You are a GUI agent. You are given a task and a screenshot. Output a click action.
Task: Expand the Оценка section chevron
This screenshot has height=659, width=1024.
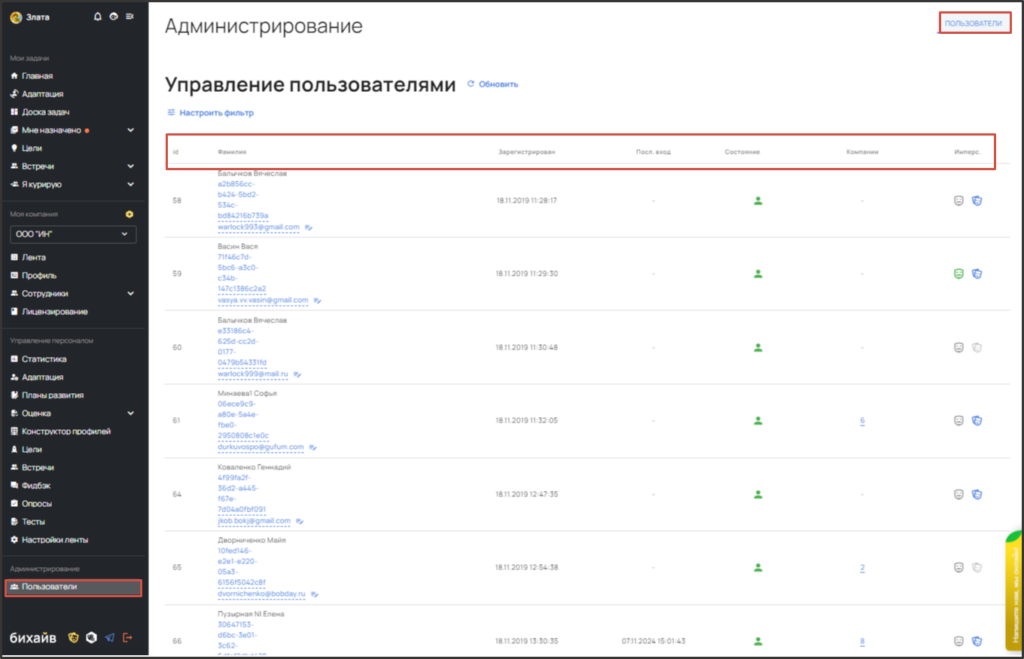pos(130,413)
